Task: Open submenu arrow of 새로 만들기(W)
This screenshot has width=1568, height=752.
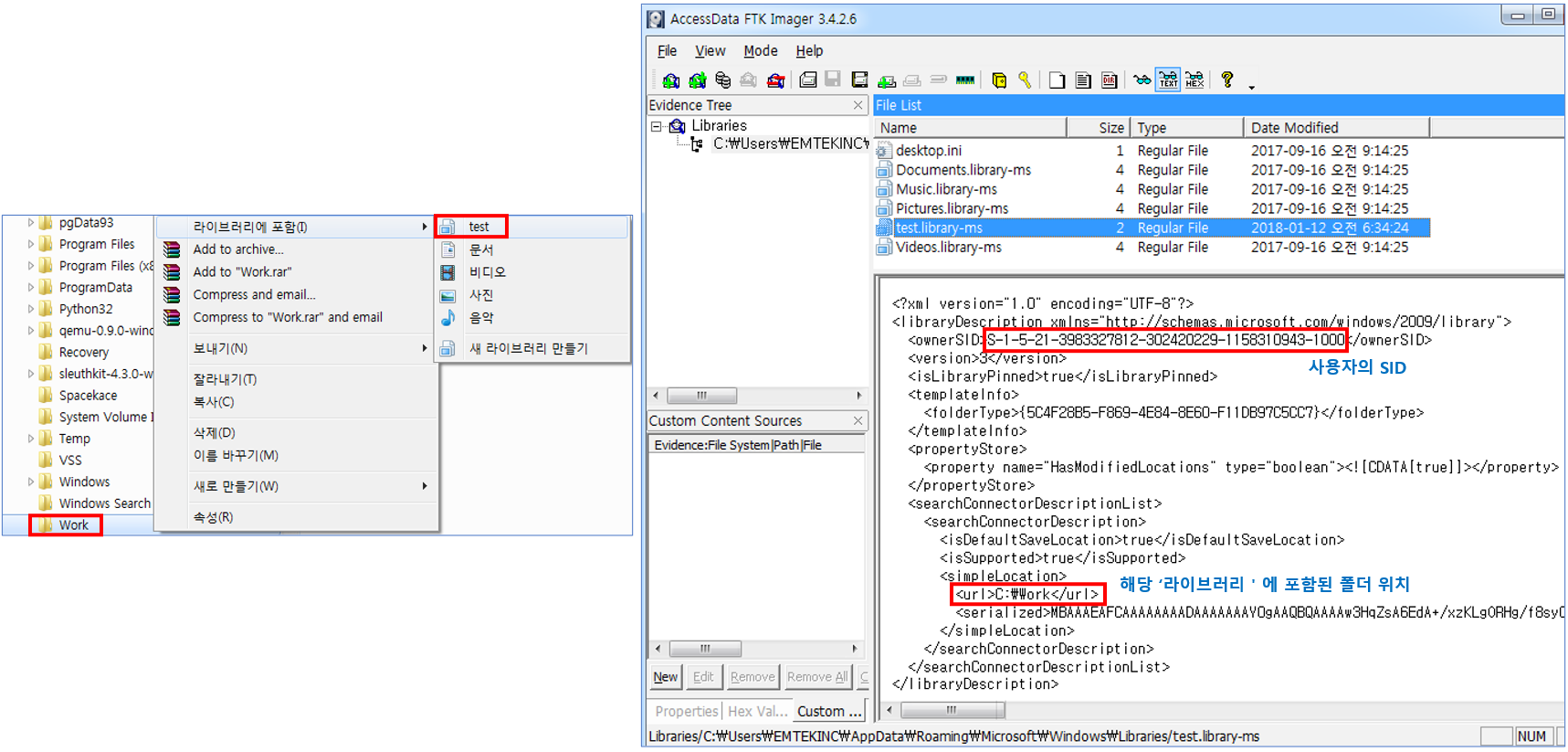Action: 425,486
